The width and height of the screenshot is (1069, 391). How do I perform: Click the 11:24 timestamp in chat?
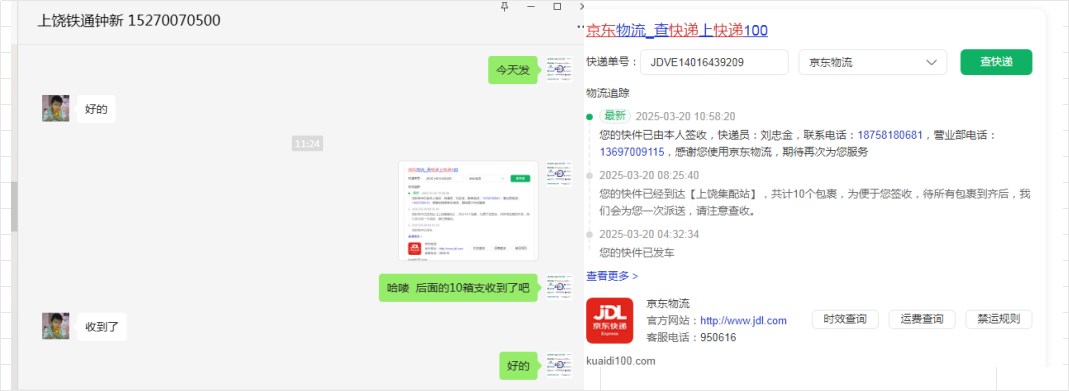pyautogui.click(x=307, y=144)
